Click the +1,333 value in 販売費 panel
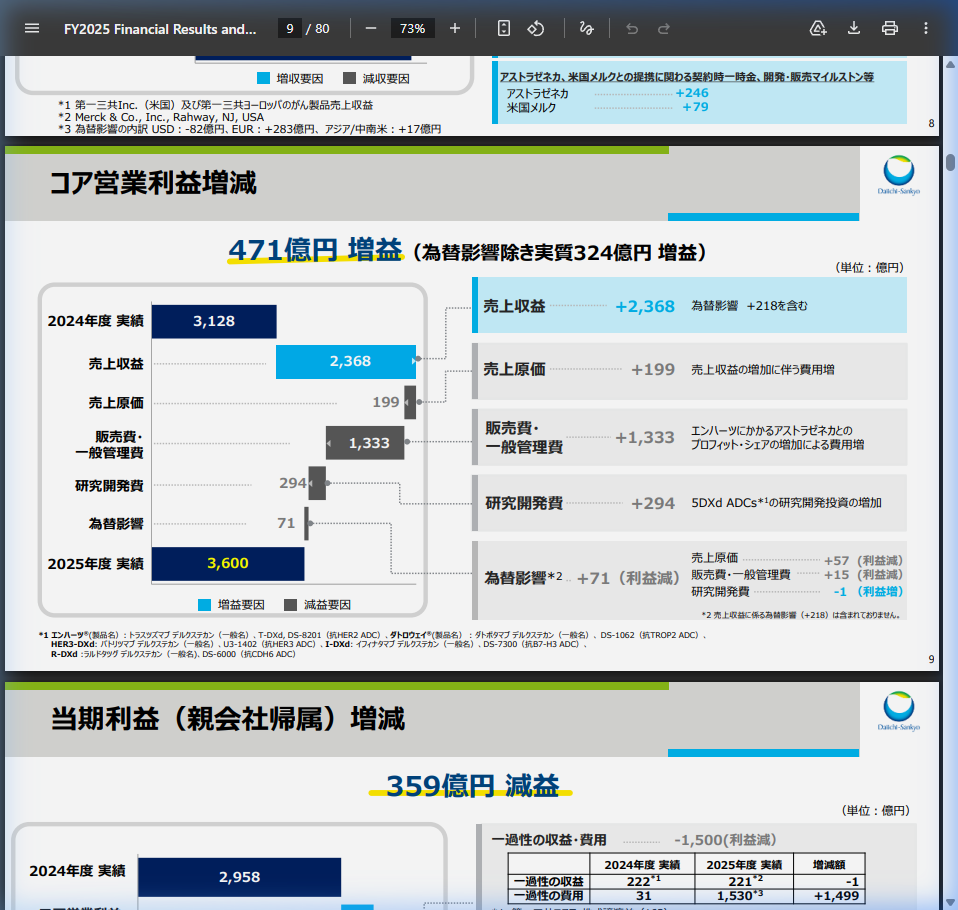The height and width of the screenshot is (910, 958). click(x=645, y=438)
